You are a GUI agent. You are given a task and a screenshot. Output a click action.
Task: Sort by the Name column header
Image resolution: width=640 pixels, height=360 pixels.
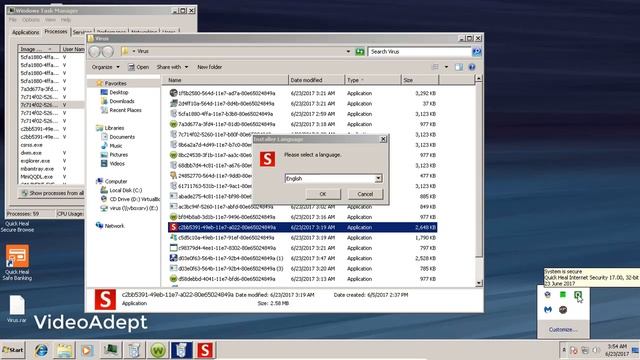pyautogui.click(x=224, y=80)
